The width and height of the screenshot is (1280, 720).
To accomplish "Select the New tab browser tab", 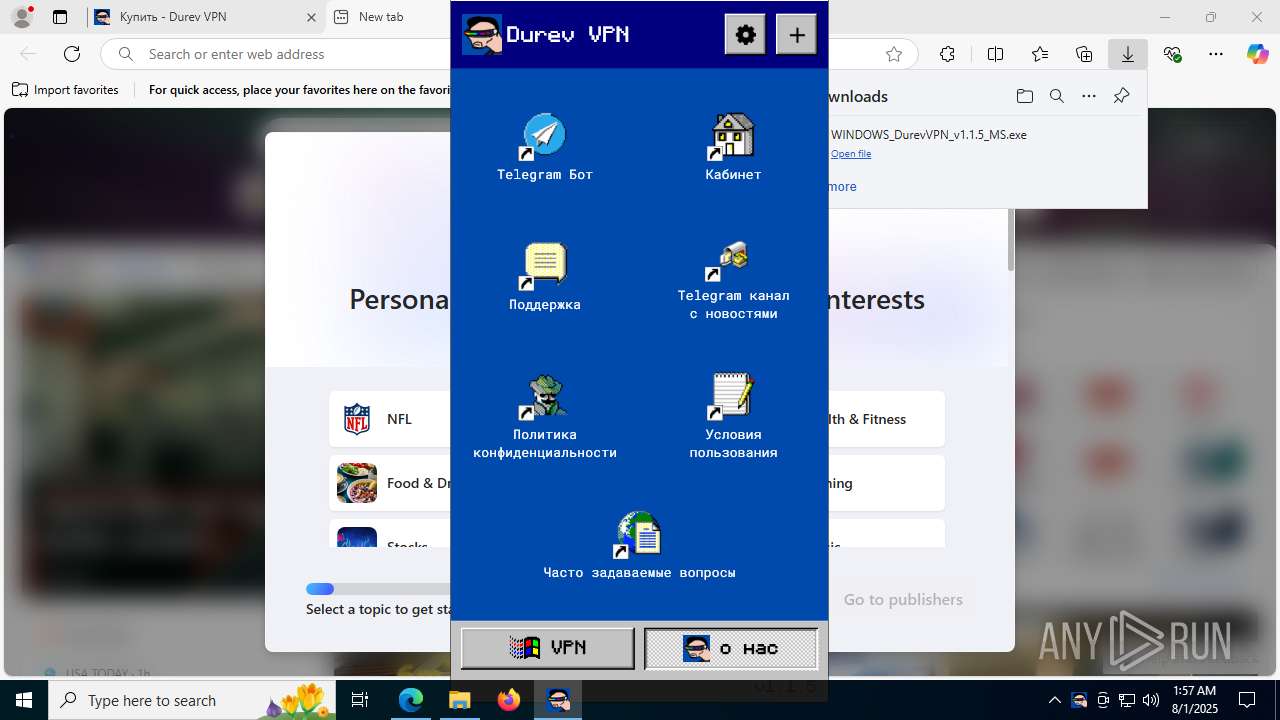I will pyautogui.click(x=388, y=17).
